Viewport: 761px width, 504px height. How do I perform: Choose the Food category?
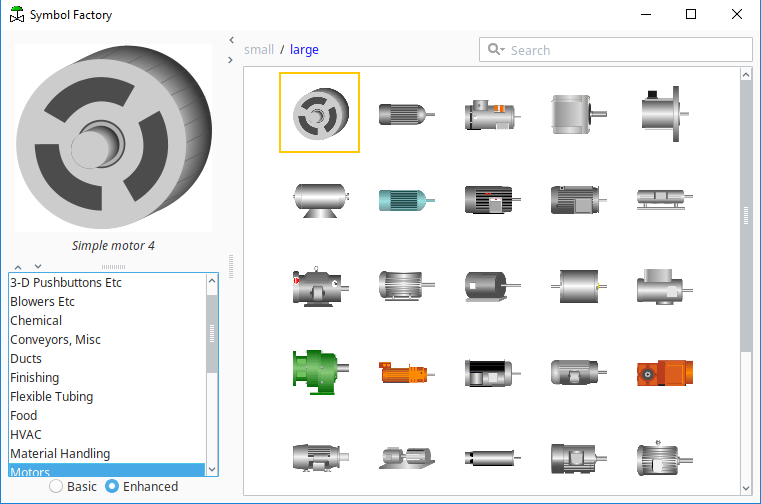107,415
